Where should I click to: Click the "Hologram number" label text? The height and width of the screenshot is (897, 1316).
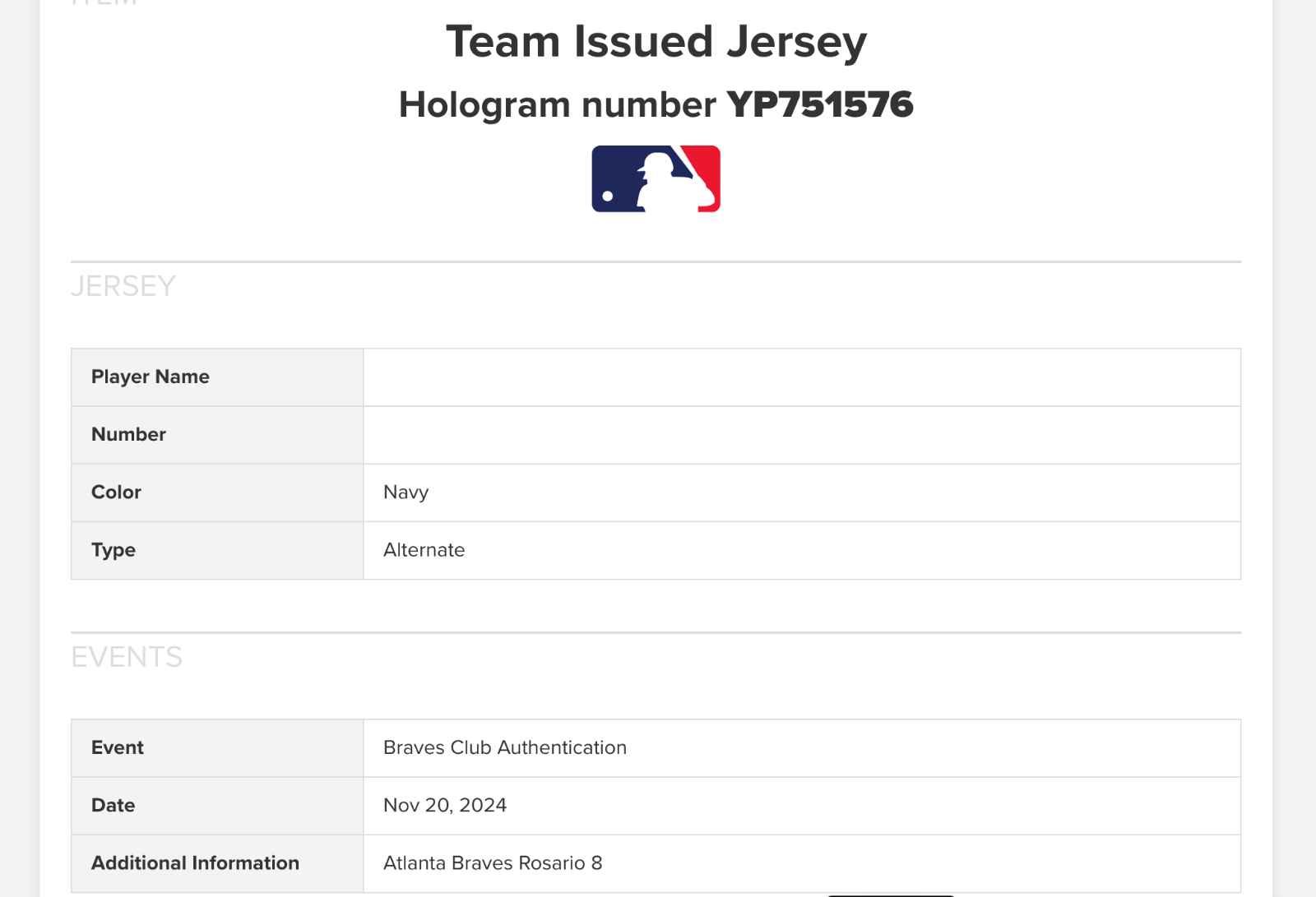557,105
